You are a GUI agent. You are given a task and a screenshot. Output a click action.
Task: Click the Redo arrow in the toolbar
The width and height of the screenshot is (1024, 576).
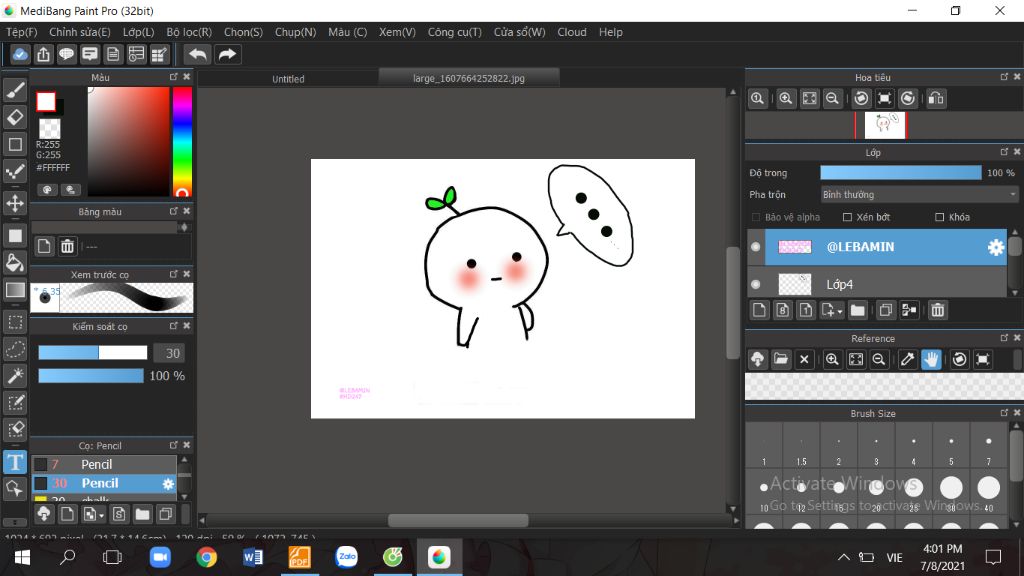(x=227, y=54)
